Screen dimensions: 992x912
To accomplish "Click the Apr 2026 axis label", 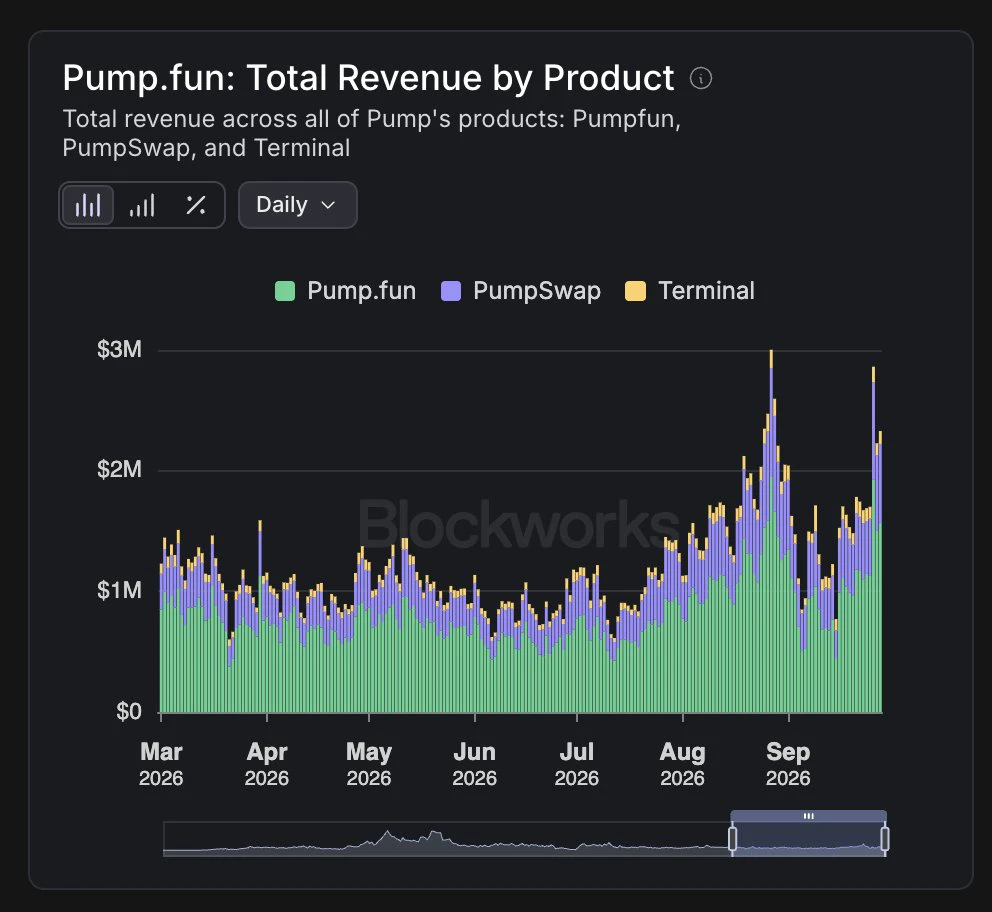I will (267, 764).
